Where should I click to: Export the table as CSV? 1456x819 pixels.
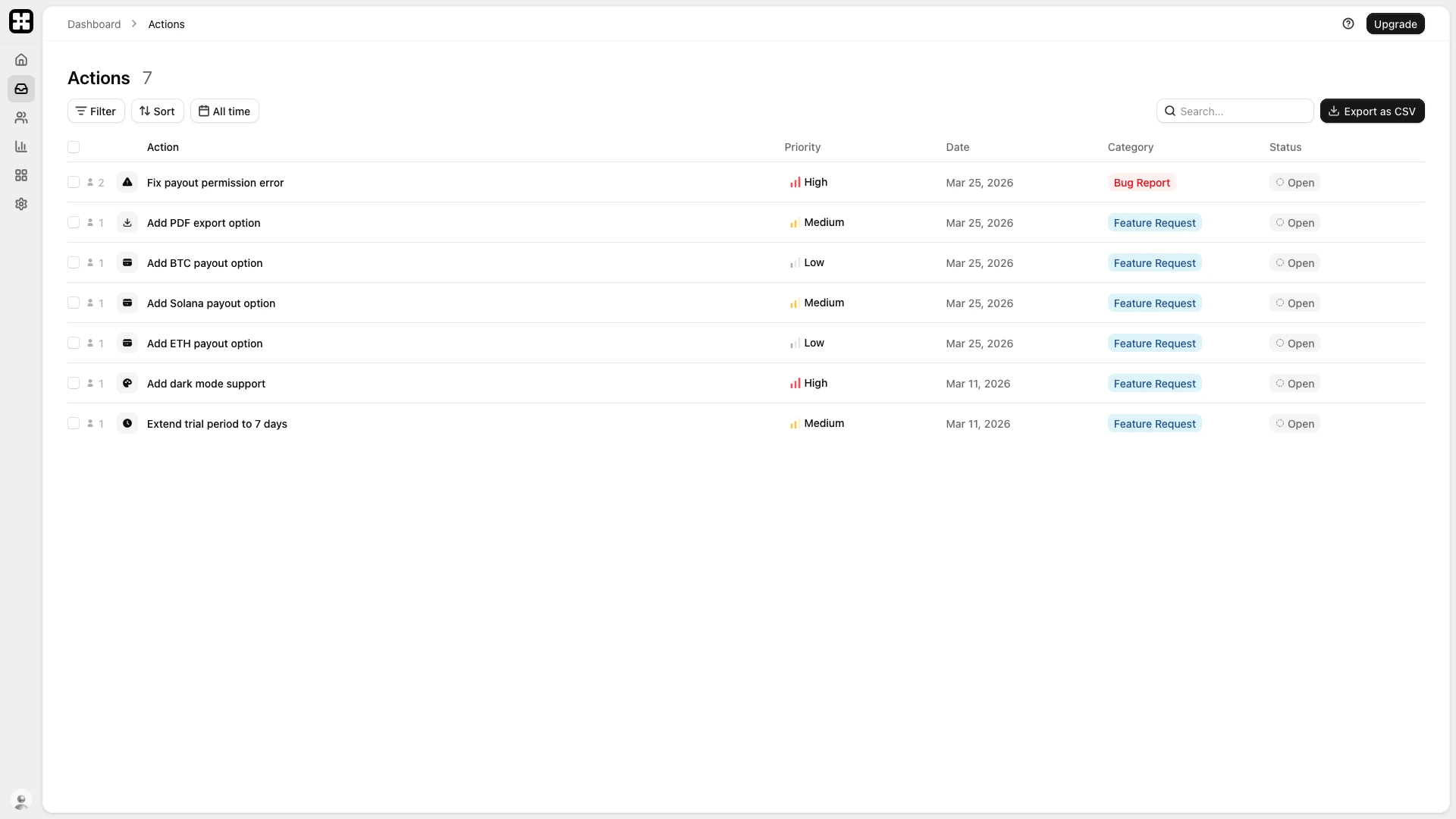[1373, 111]
